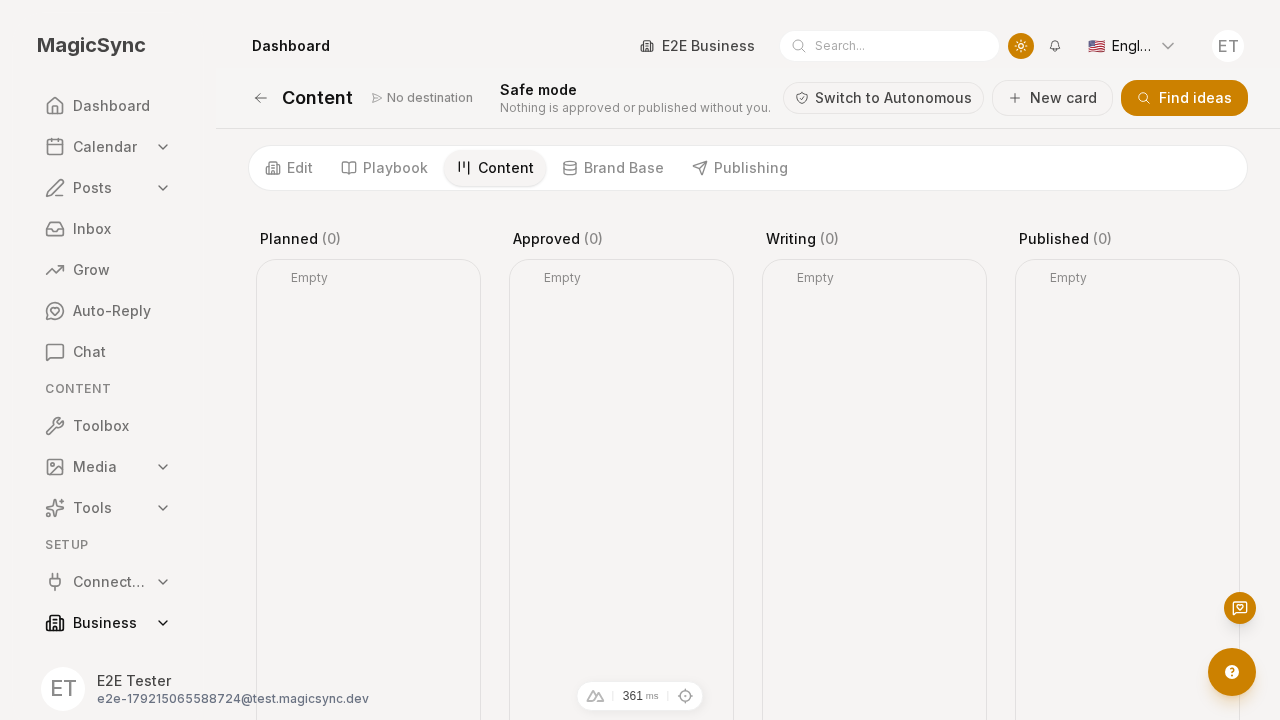The height and width of the screenshot is (720, 1280).
Task: Click the devtools inspector crosshair icon
Action: [x=685, y=696]
